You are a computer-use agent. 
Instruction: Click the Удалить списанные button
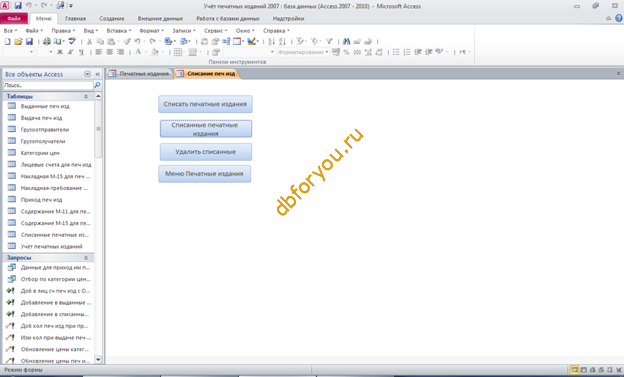[x=206, y=152]
